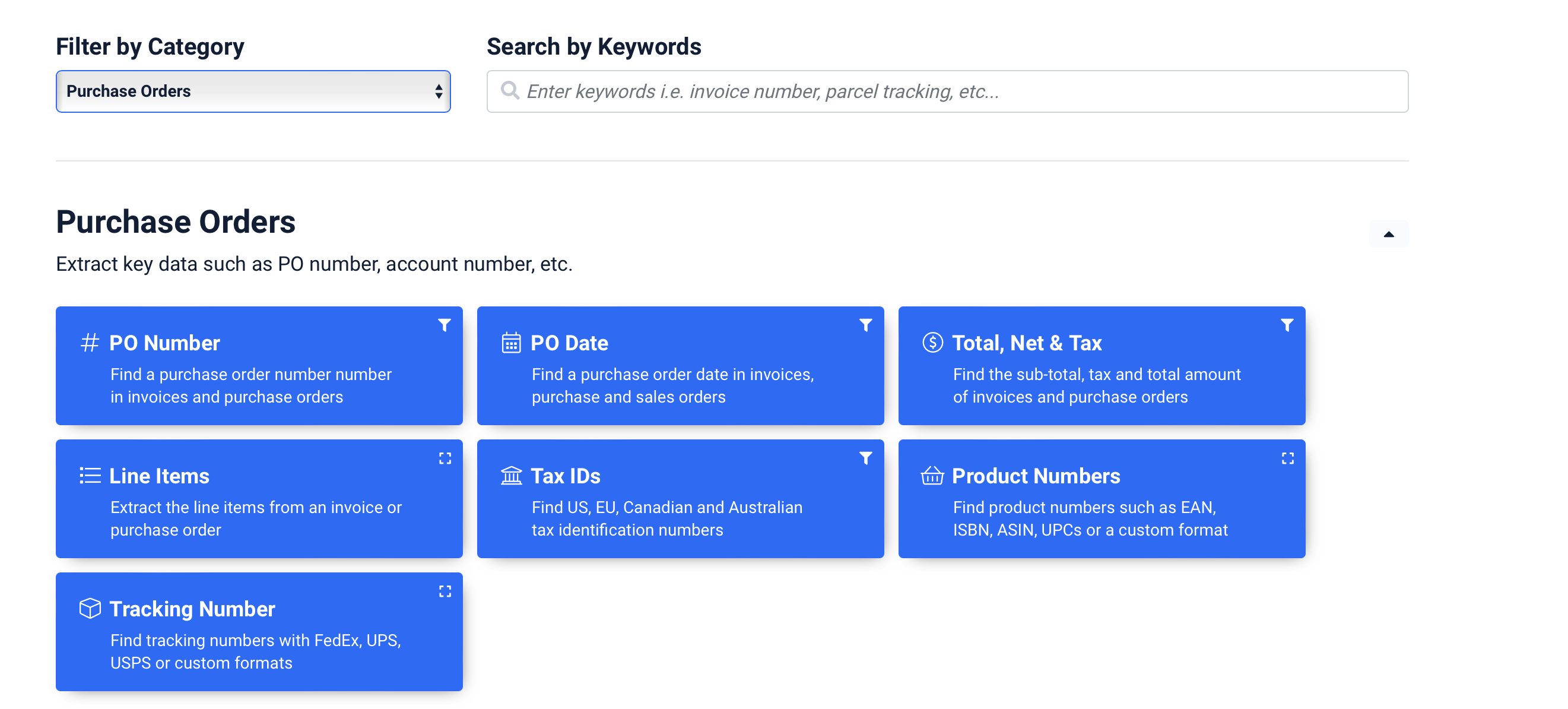The width and height of the screenshot is (1568, 709).
Task: Click the calendar icon on PO Date
Action: pyautogui.click(x=510, y=343)
